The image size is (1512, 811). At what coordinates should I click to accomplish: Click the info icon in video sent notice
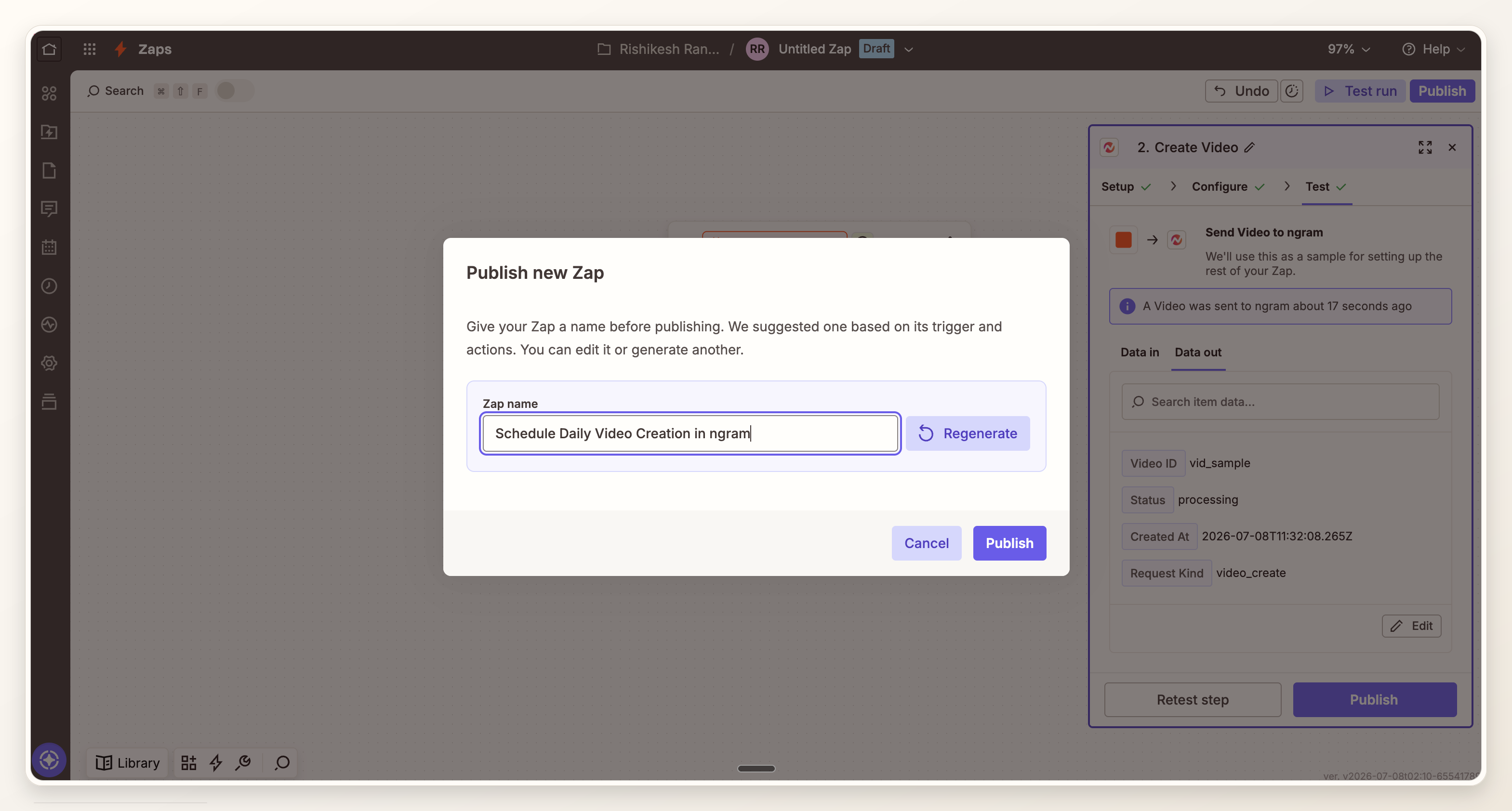click(x=1127, y=306)
